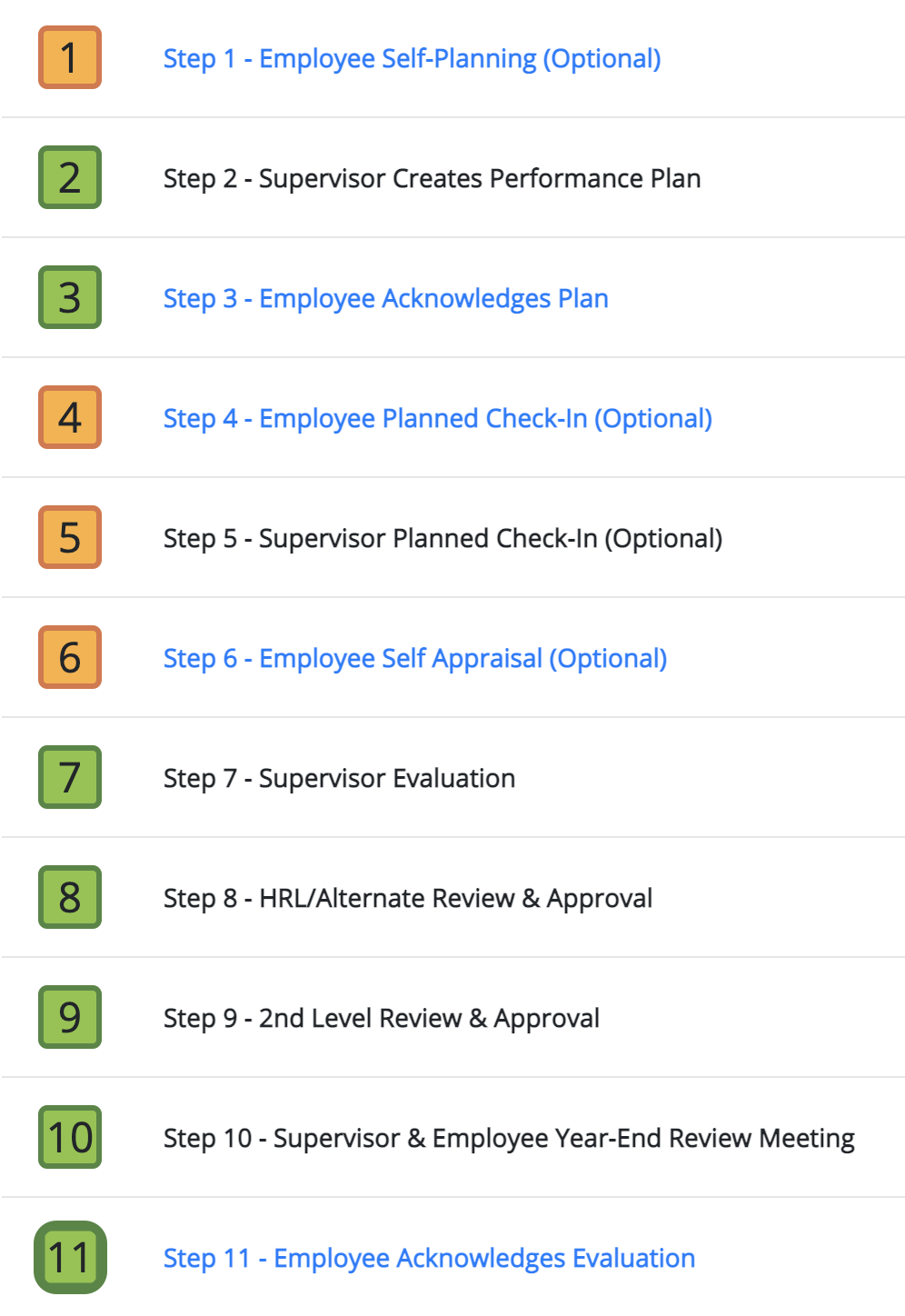Screen dimensions: 905x1316
Task: Click the green number 9 step badge
Action: tap(70, 1017)
